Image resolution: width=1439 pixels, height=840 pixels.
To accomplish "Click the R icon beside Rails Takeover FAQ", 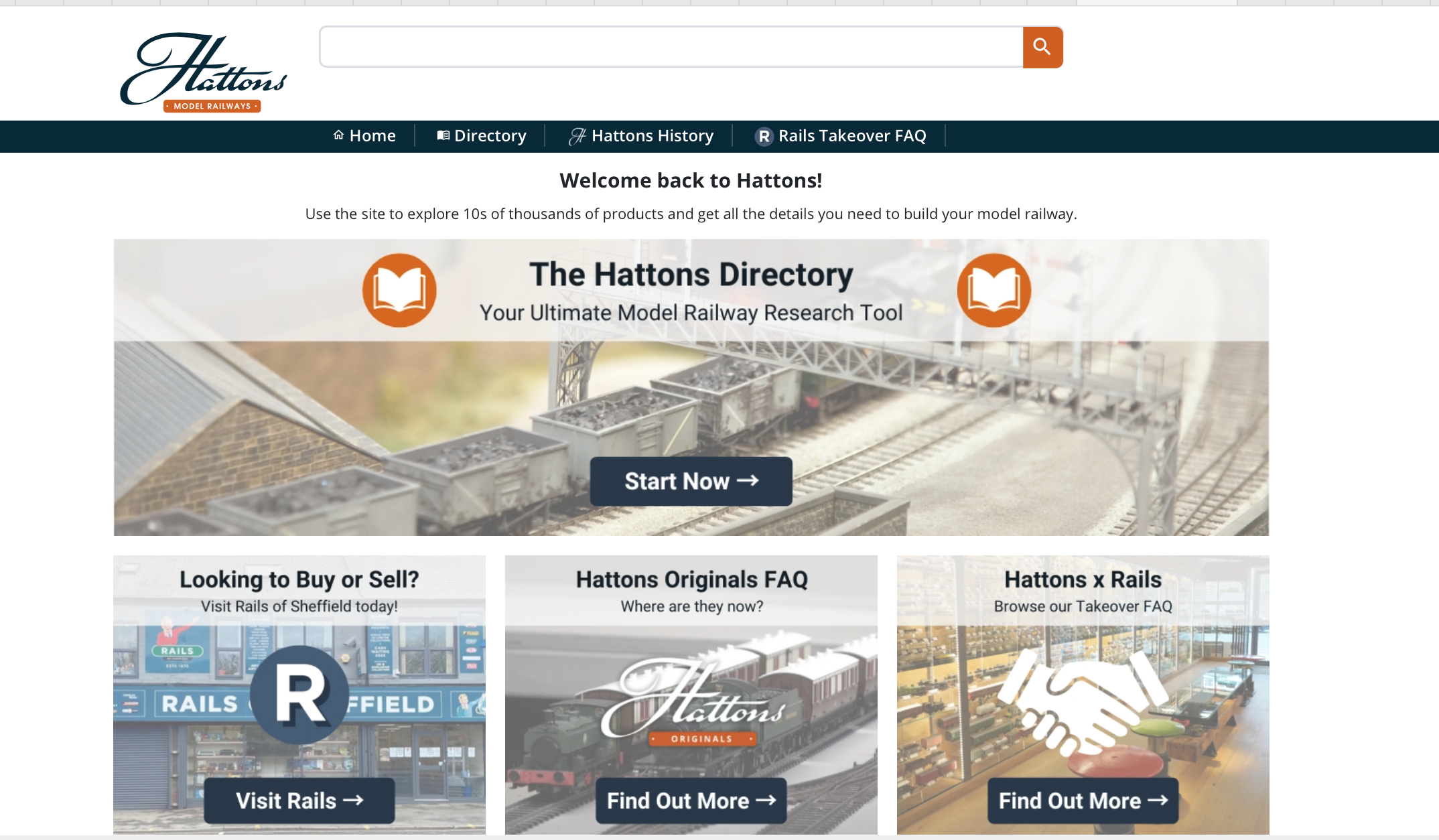I will [764, 137].
